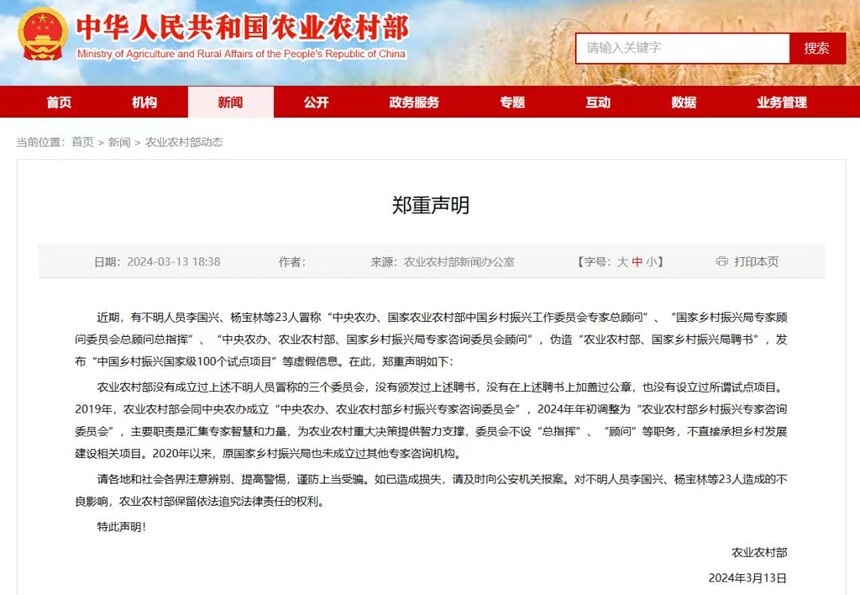Open the 专题 navigation menu item
Image resolution: width=860 pixels, height=595 pixels.
(x=512, y=102)
